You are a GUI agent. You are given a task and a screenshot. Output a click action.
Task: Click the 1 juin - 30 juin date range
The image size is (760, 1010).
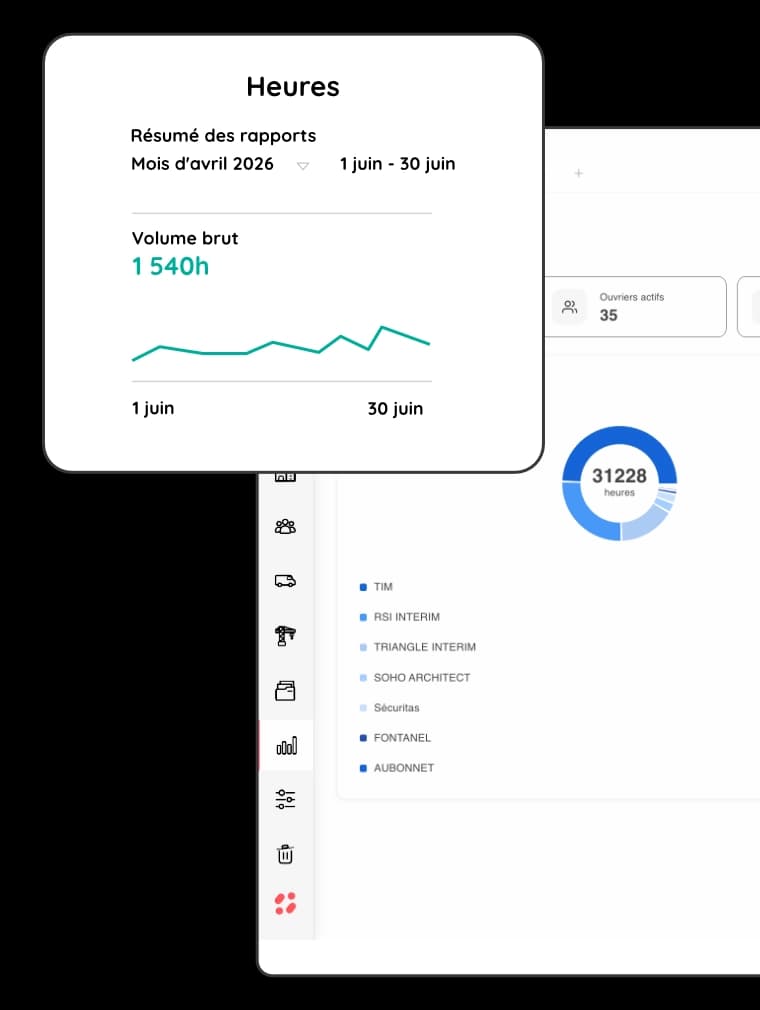(x=397, y=164)
